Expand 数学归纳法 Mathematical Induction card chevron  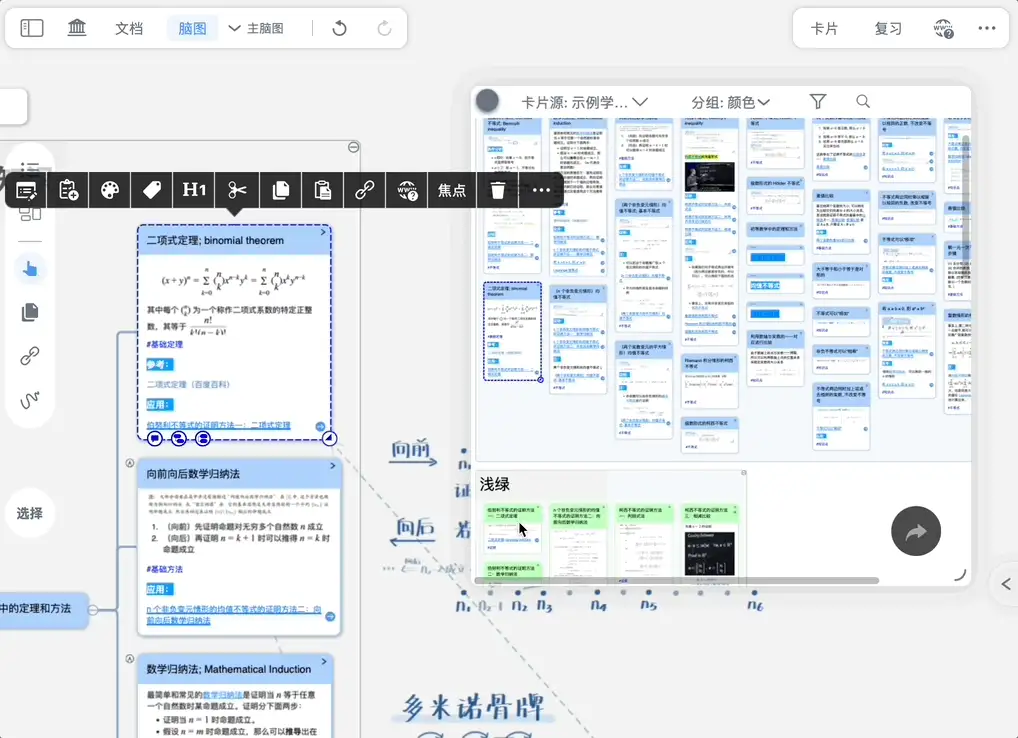[325, 661]
